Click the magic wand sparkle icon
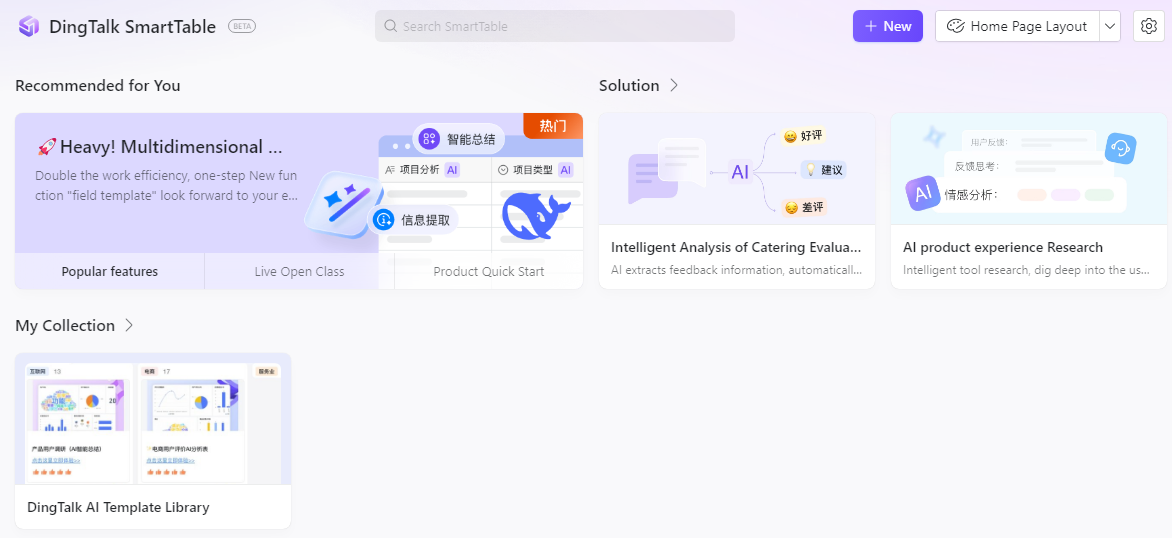 tap(345, 202)
